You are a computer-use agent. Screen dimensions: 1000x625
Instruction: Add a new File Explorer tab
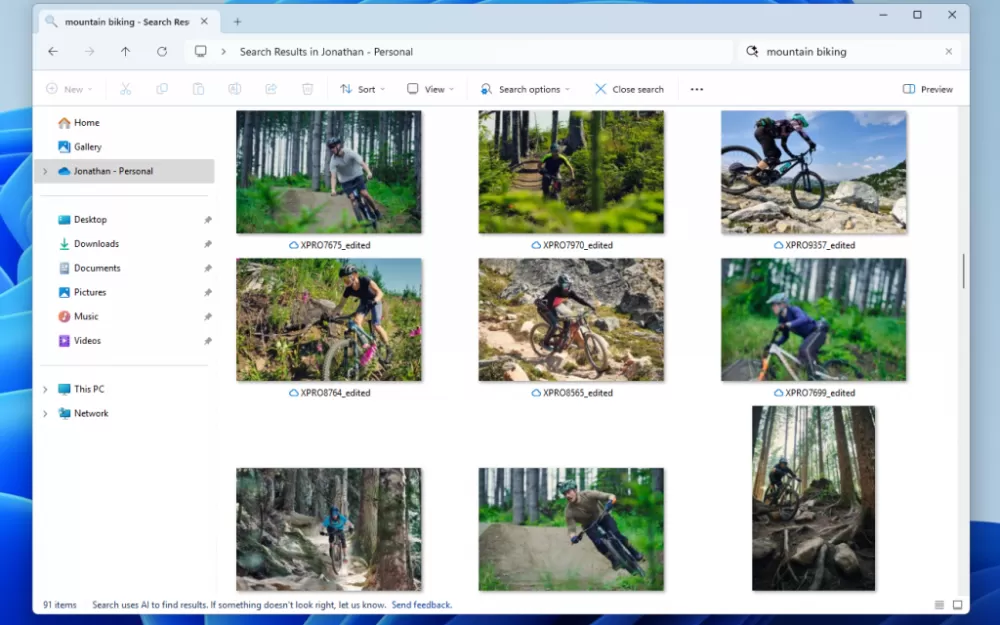pyautogui.click(x=237, y=22)
